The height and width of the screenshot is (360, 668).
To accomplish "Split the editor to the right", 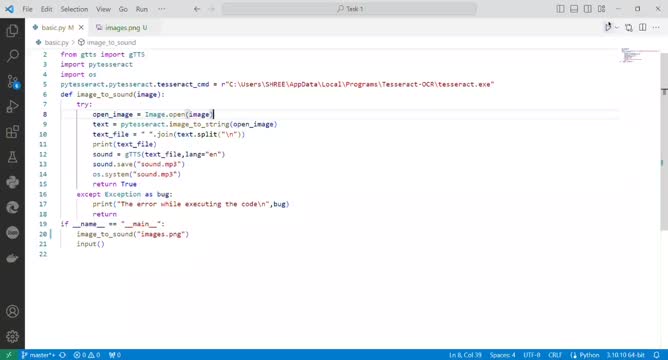I will [x=642, y=27].
